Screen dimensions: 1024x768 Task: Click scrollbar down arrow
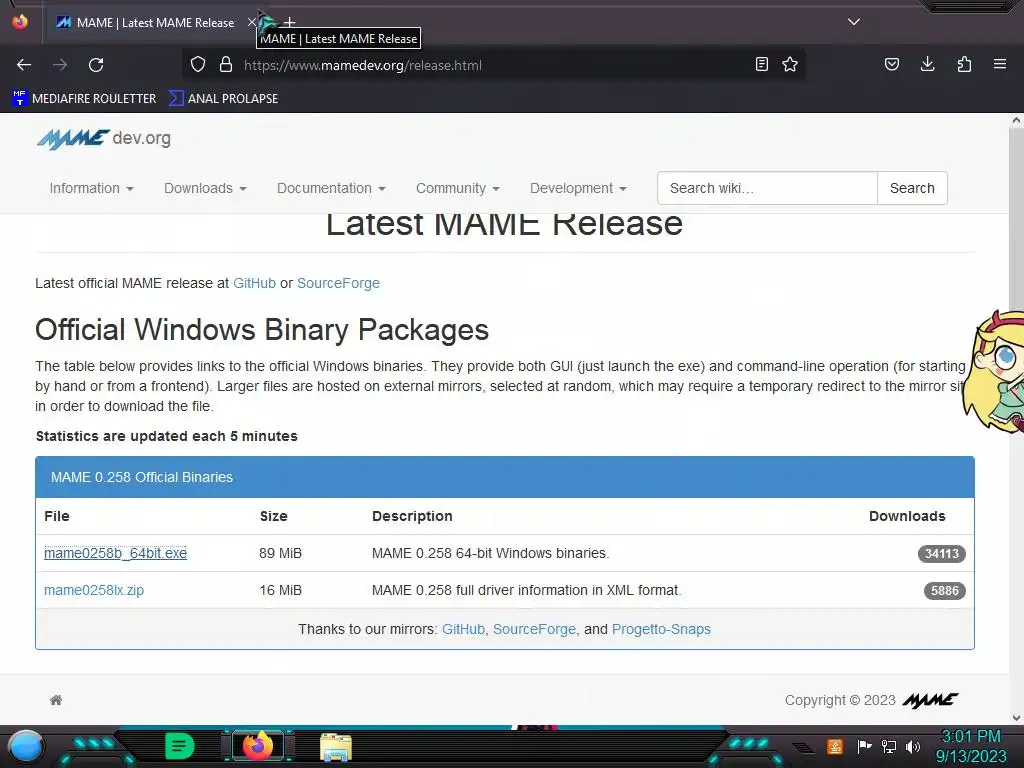[1016, 718]
